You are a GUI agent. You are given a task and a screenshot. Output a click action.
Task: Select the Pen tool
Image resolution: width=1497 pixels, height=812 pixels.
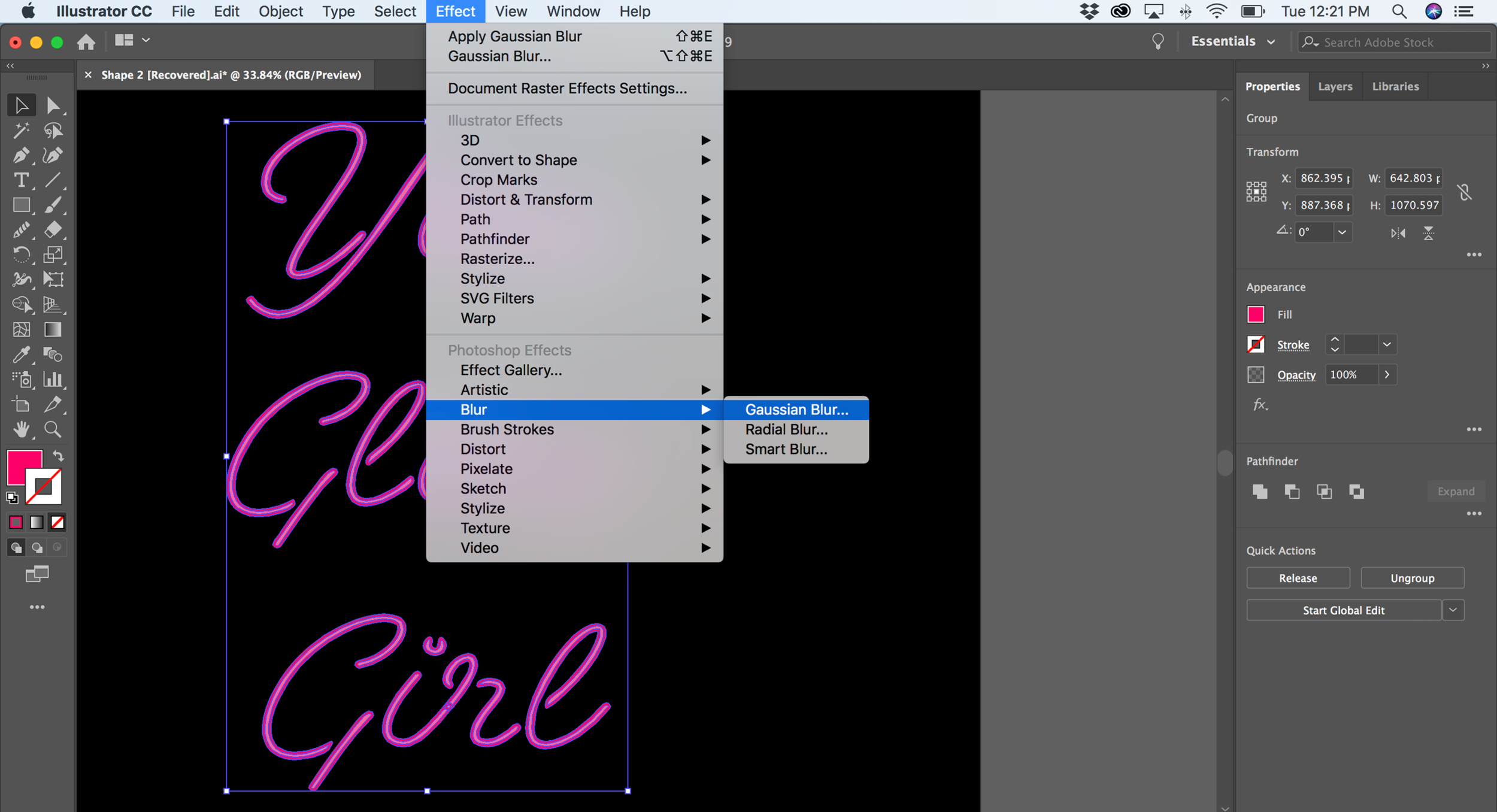point(21,156)
